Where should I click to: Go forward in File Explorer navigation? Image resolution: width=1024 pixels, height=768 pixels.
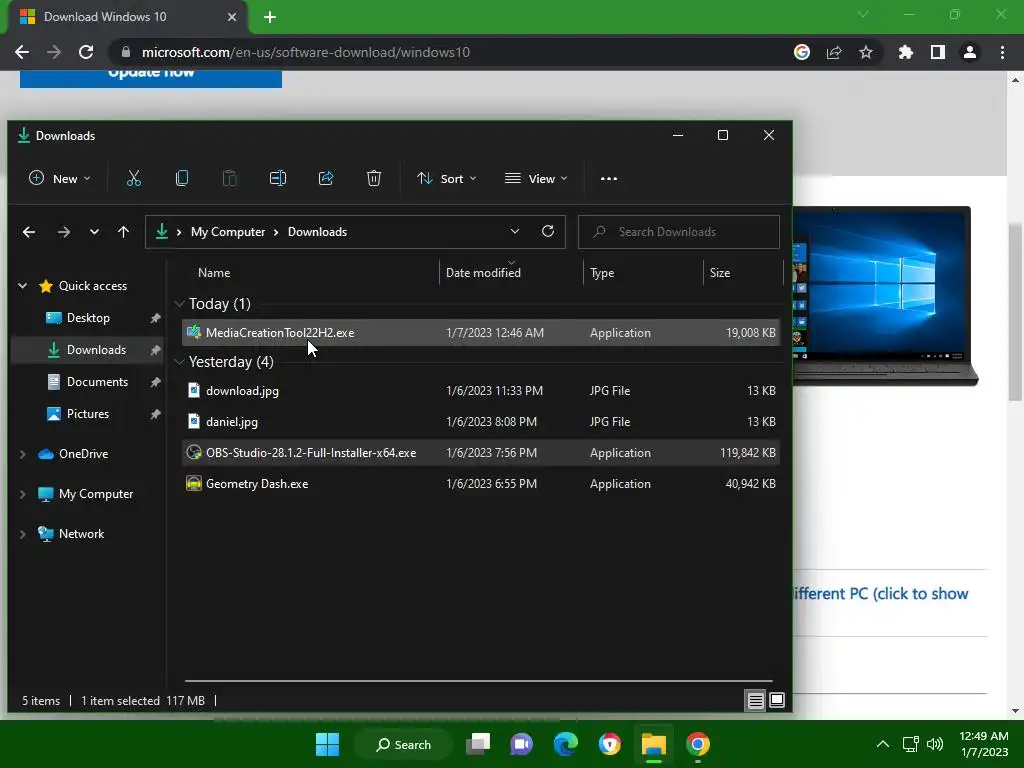[x=63, y=232]
